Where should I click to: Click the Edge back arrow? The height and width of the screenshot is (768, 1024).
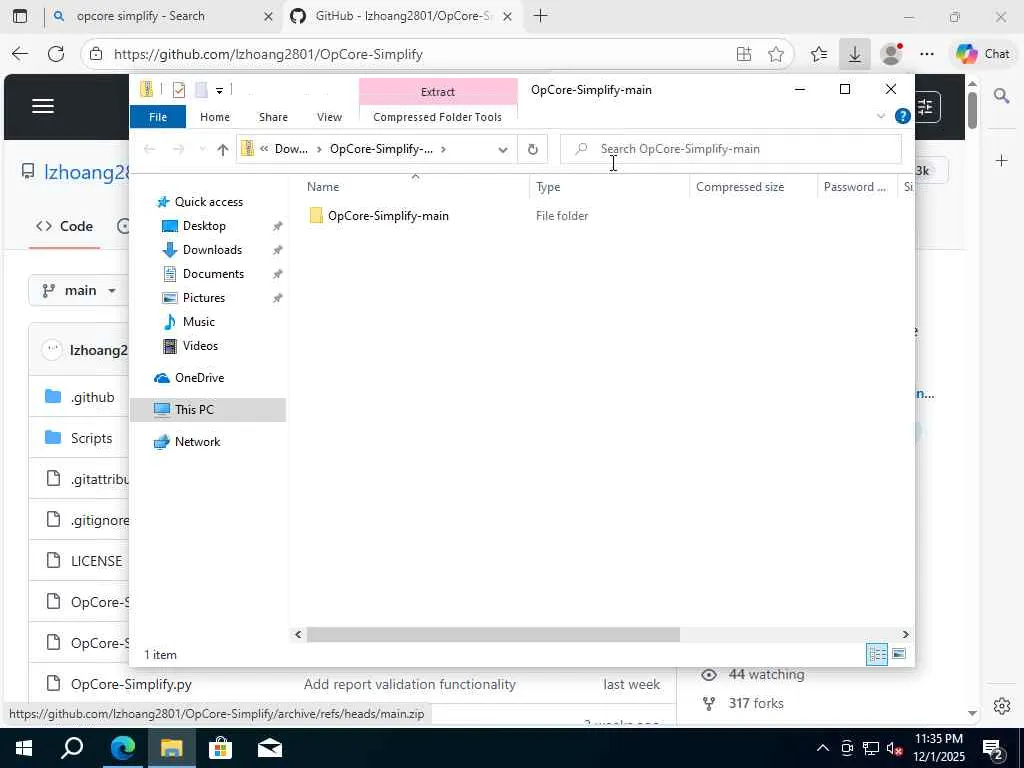tap(20, 54)
